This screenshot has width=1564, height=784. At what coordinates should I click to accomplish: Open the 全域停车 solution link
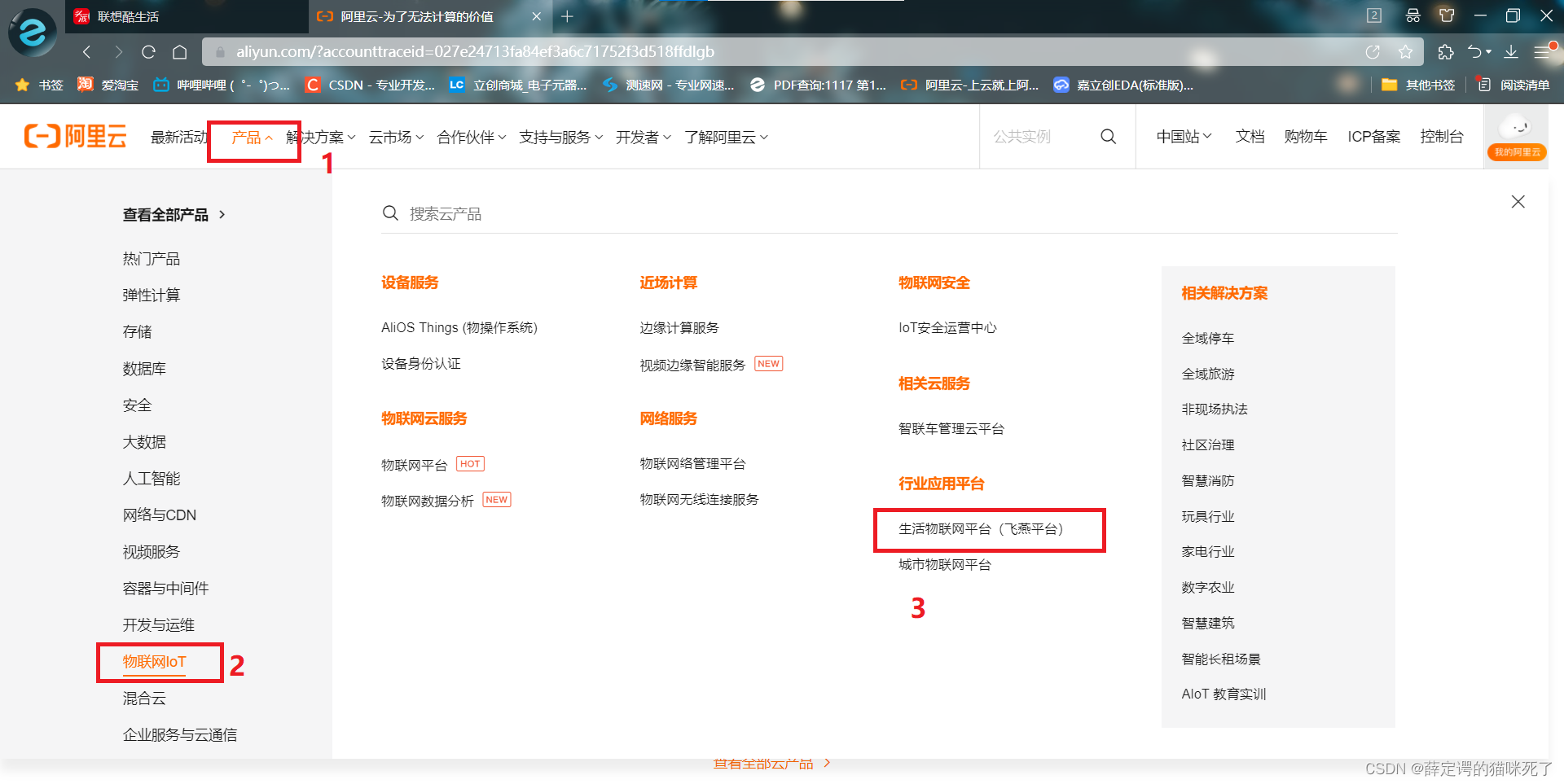(1208, 339)
